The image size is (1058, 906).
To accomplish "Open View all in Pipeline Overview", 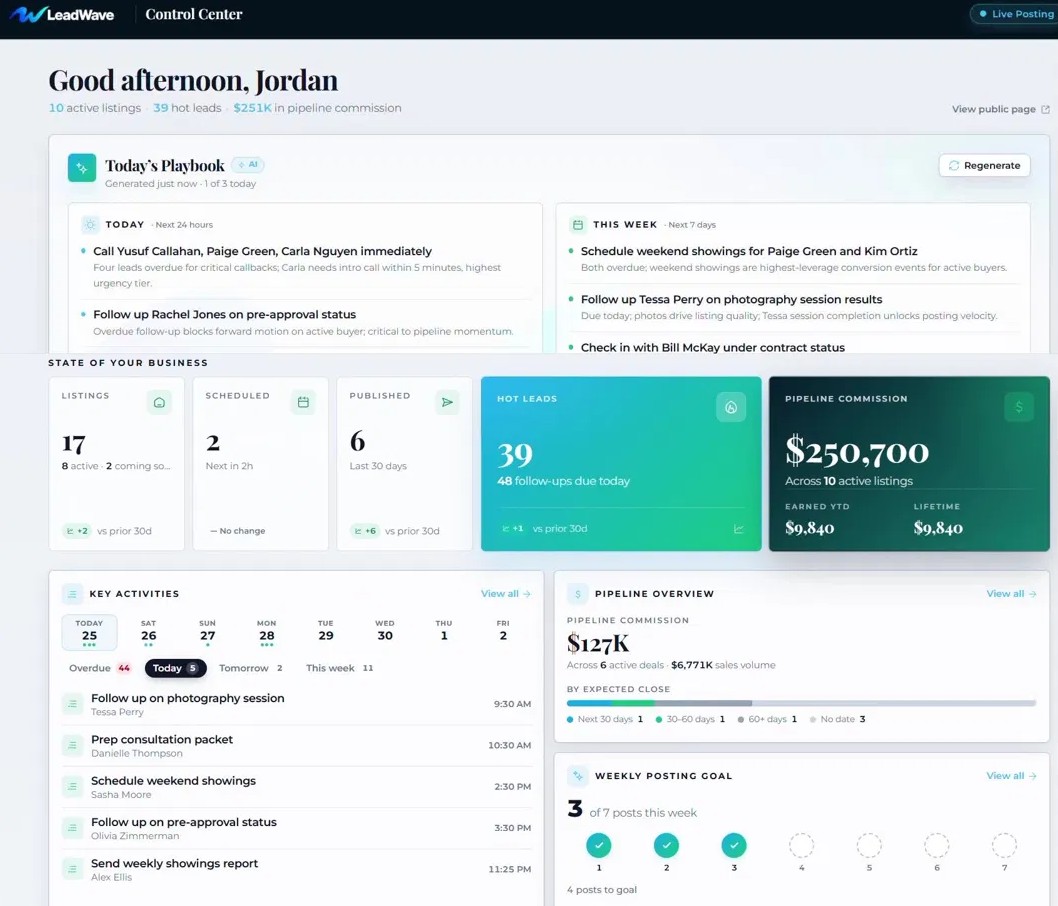I will (1011, 594).
